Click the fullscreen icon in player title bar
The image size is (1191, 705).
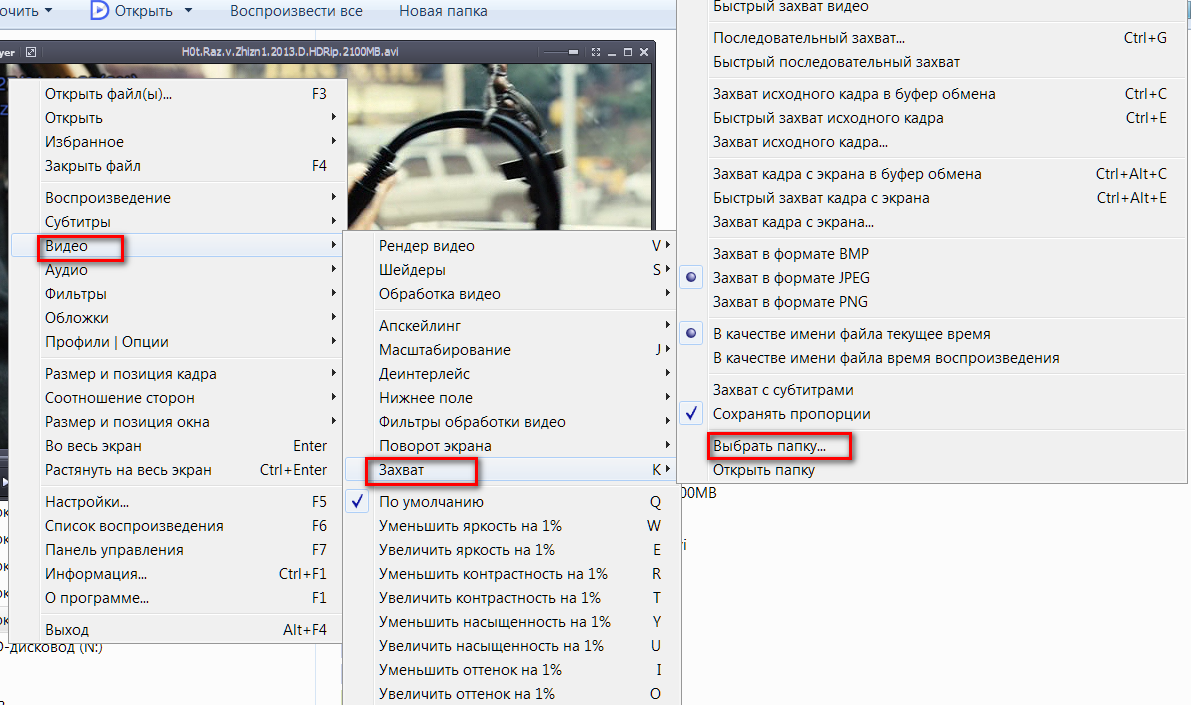pyautogui.click(x=596, y=52)
